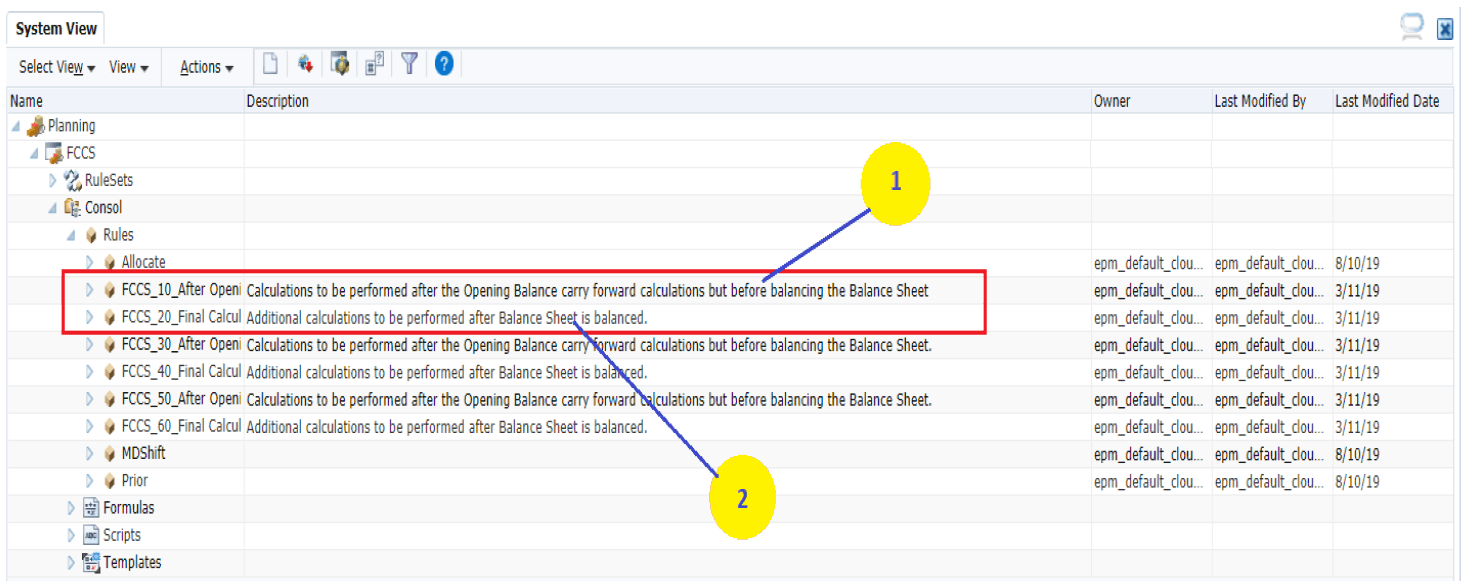Select the FCCS_60_Final Calc rule name
The image size is (1468, 581).
(181, 426)
